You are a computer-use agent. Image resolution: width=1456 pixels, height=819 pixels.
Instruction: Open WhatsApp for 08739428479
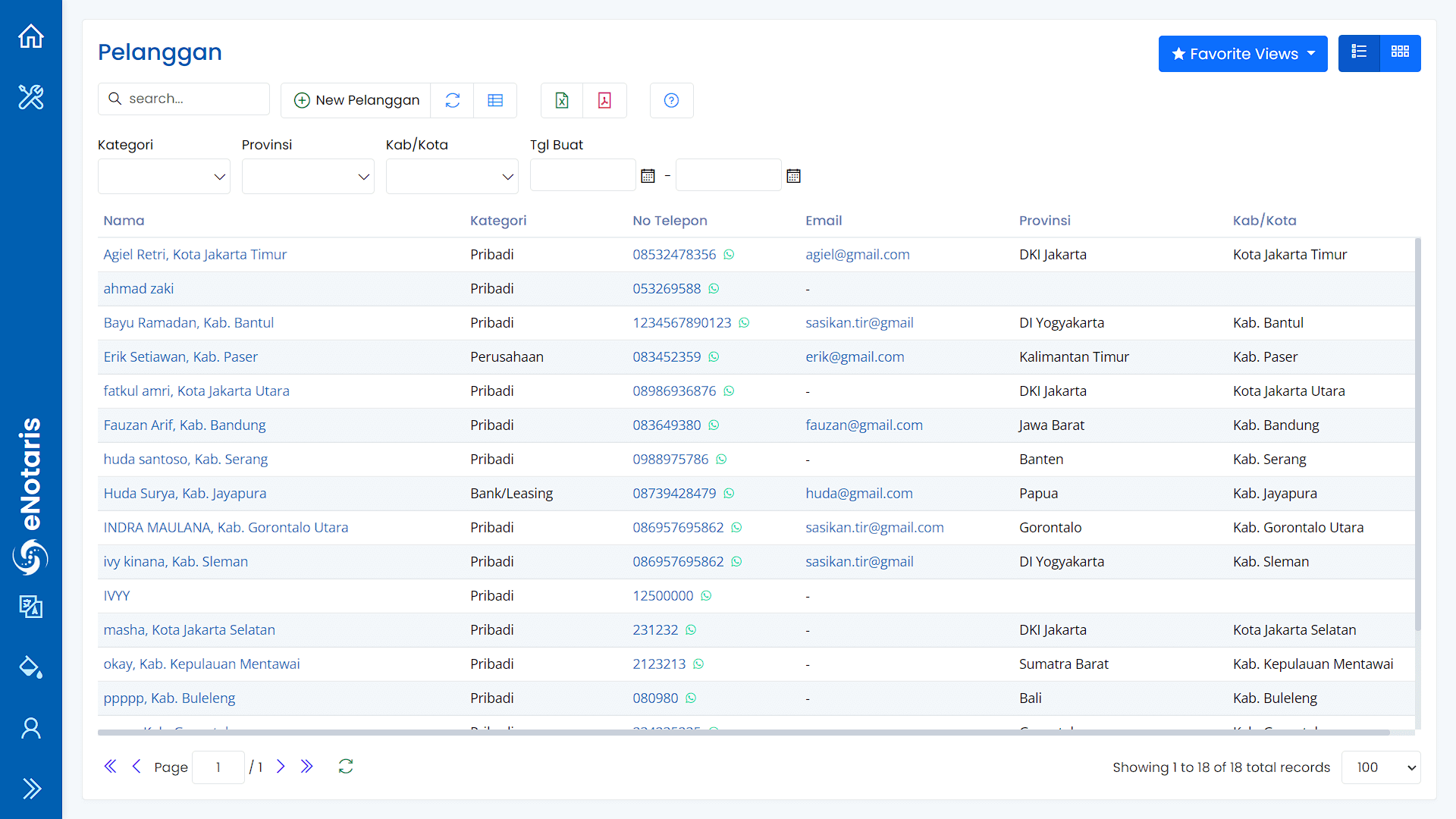point(729,494)
